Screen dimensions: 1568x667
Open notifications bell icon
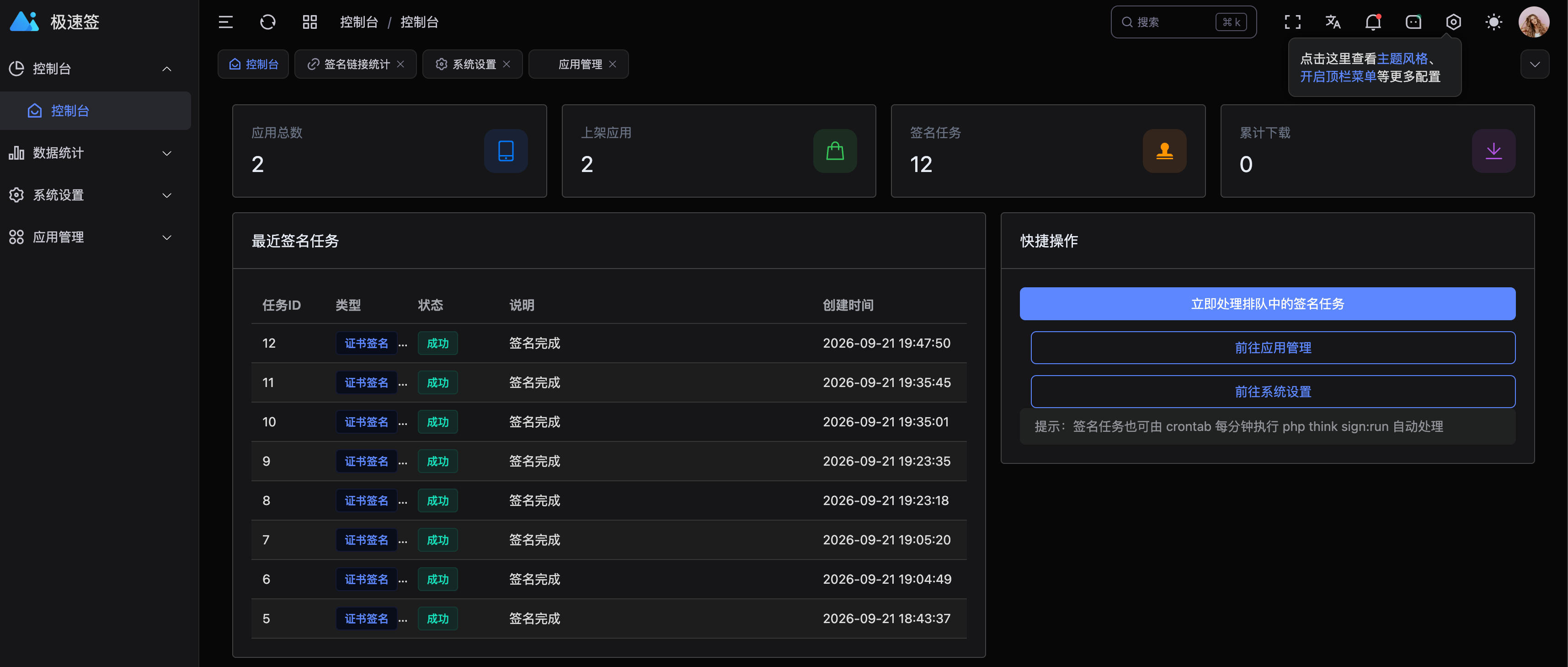pyautogui.click(x=1373, y=22)
